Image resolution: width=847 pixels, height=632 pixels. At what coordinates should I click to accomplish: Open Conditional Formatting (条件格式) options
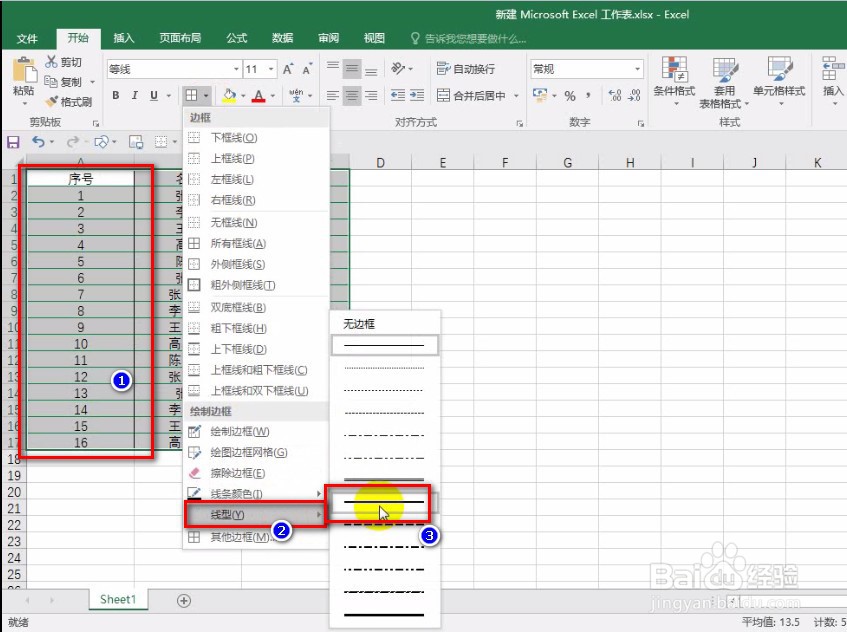[677, 80]
